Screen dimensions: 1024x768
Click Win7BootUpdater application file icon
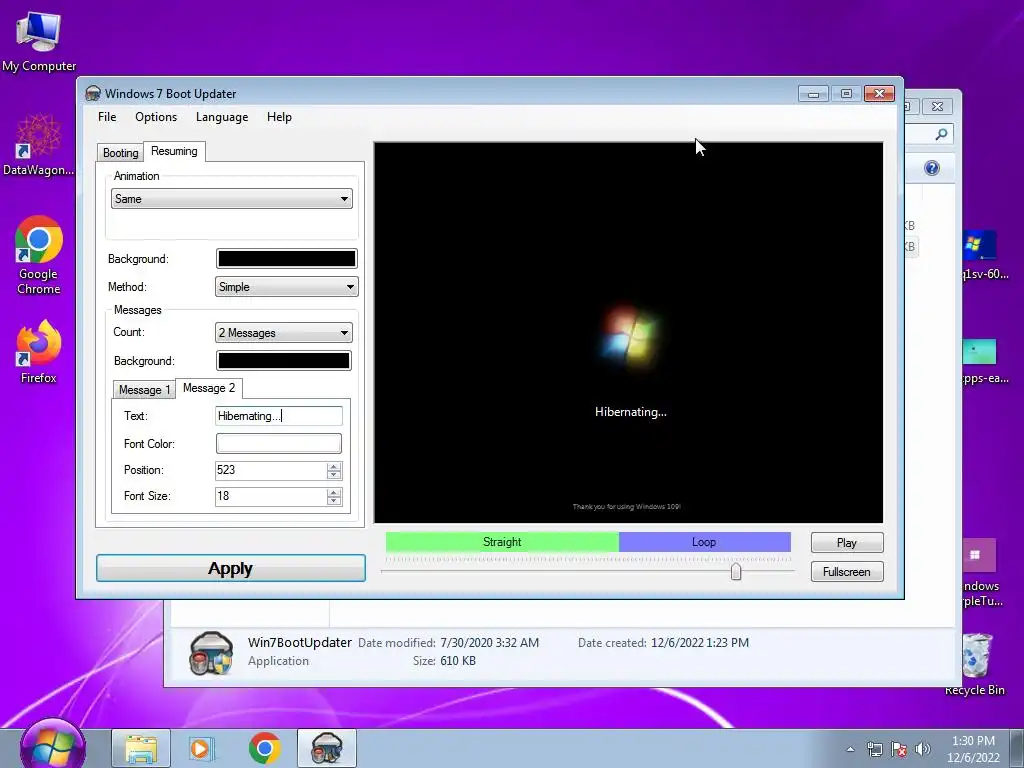(x=210, y=652)
